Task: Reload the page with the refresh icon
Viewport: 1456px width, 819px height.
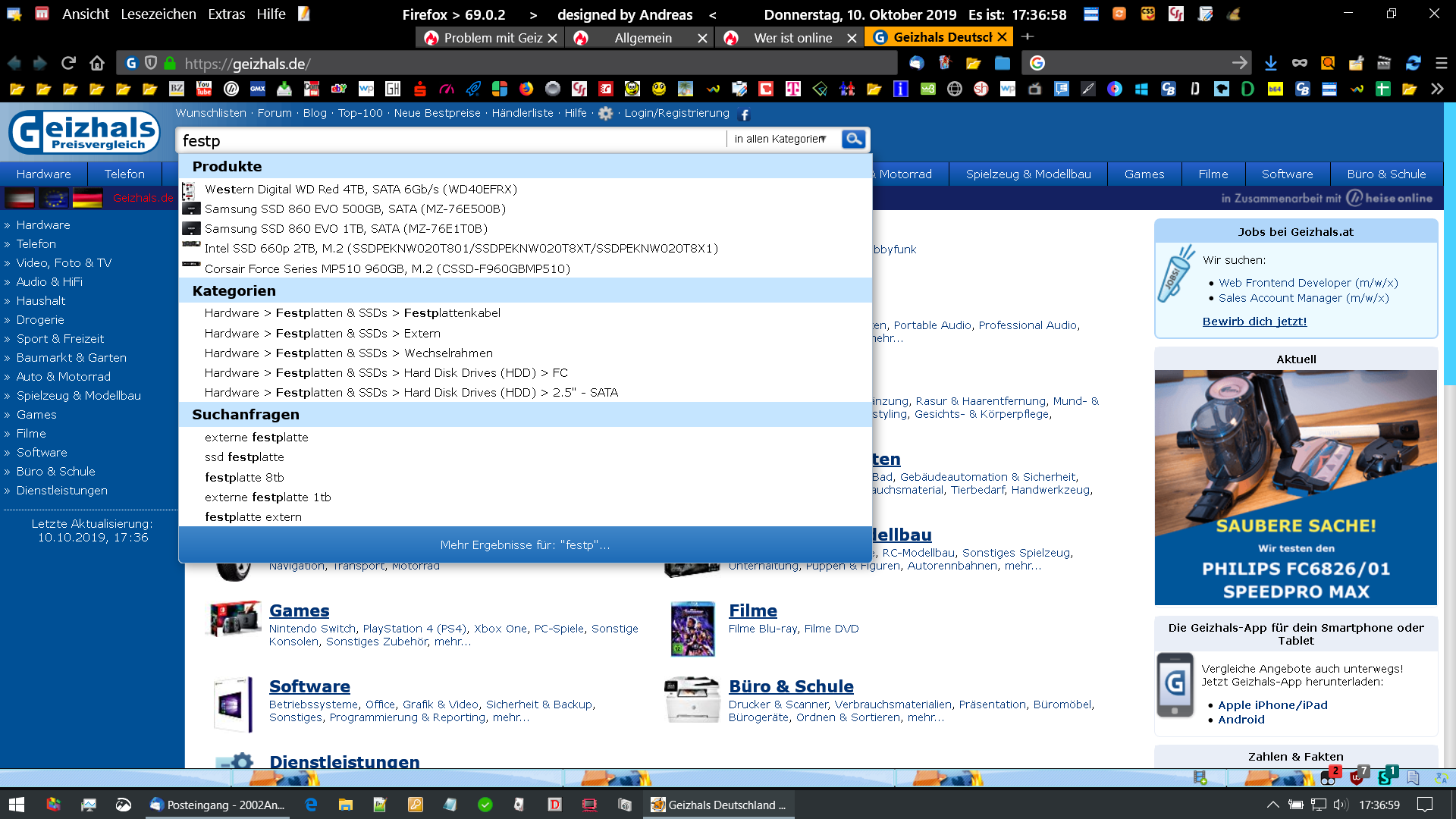Action: pyautogui.click(x=68, y=64)
